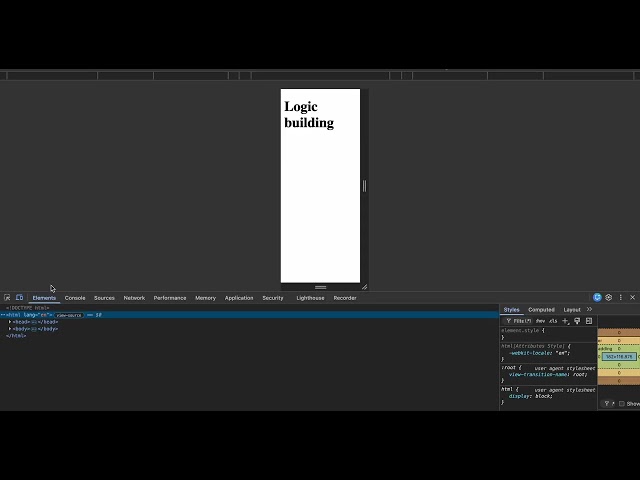Open the Security tab
Screen dimensions: 640x480
point(273,298)
